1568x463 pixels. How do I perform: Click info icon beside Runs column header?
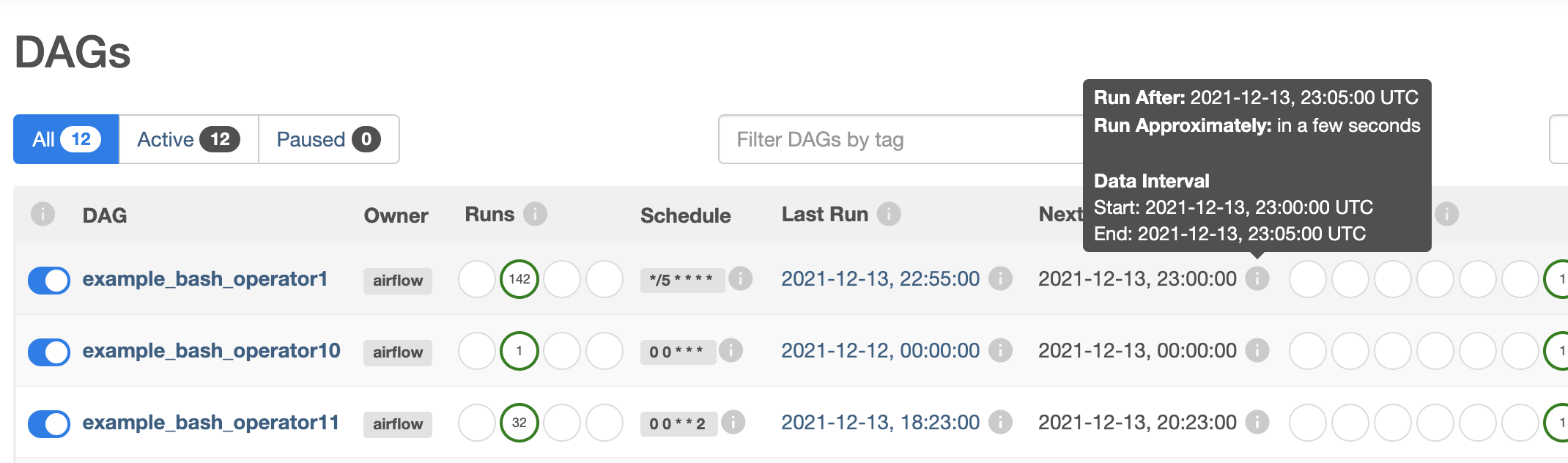pos(536,214)
